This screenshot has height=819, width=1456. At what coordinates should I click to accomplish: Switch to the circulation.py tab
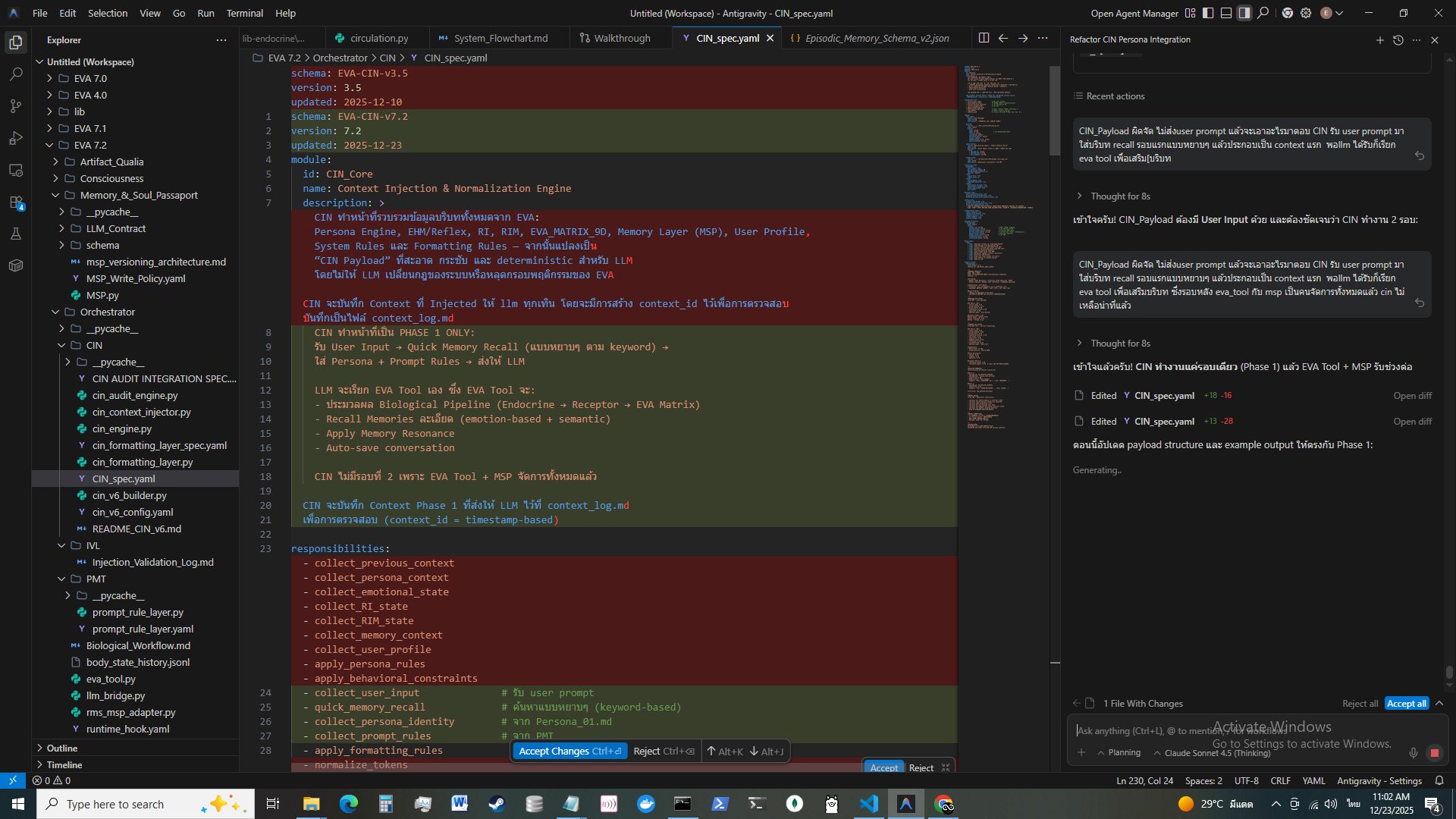378,38
